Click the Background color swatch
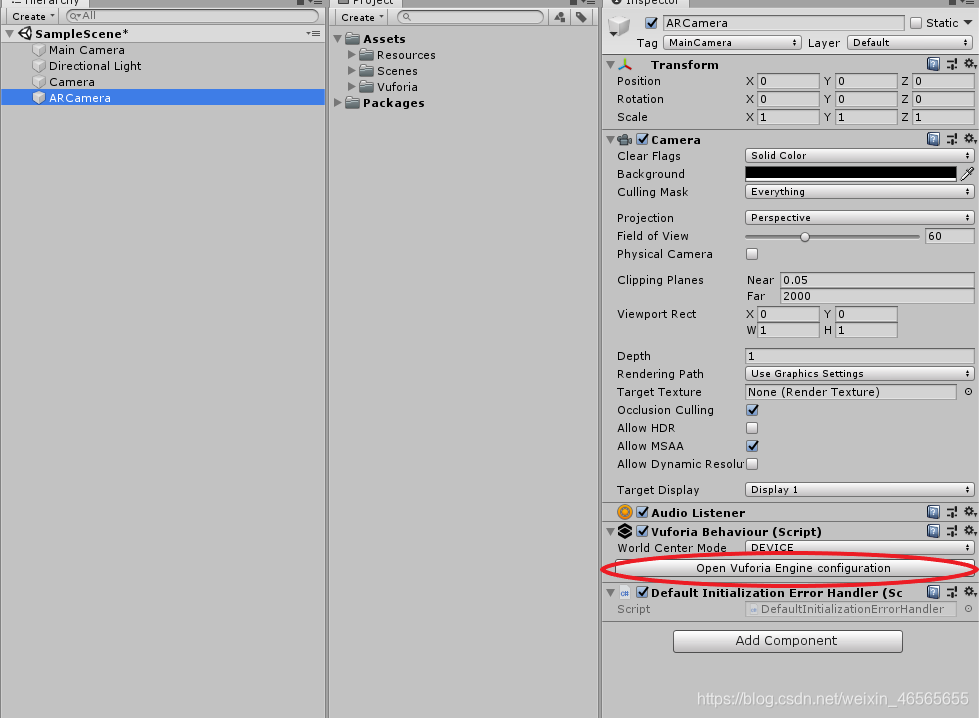The width and height of the screenshot is (979, 718). click(x=850, y=174)
